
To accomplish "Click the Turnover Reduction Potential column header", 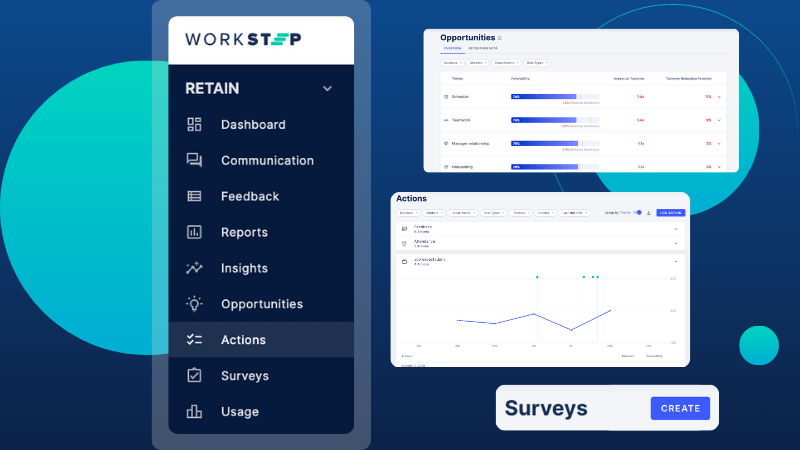I will 689,79.
